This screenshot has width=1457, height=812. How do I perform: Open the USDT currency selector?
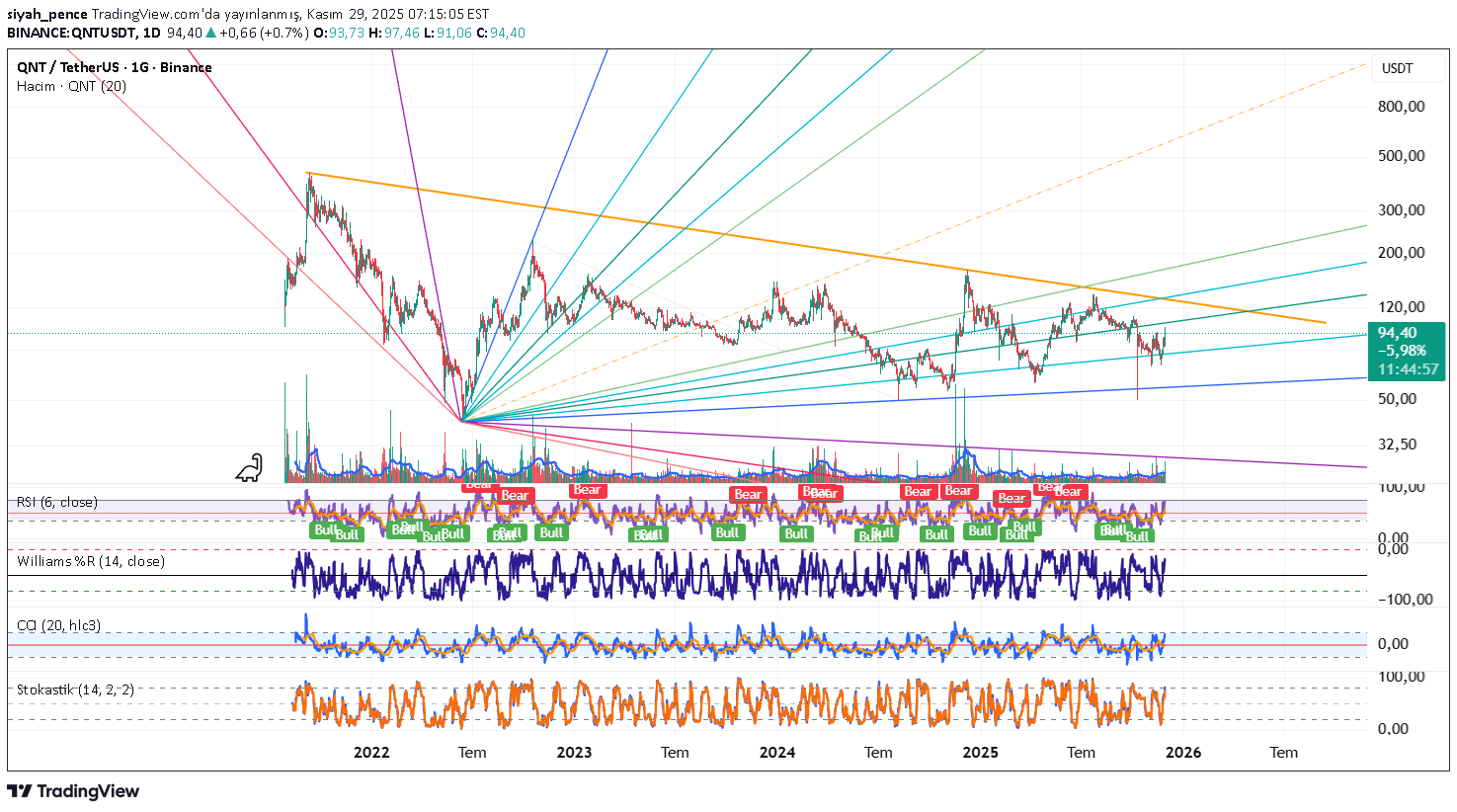[x=1397, y=68]
